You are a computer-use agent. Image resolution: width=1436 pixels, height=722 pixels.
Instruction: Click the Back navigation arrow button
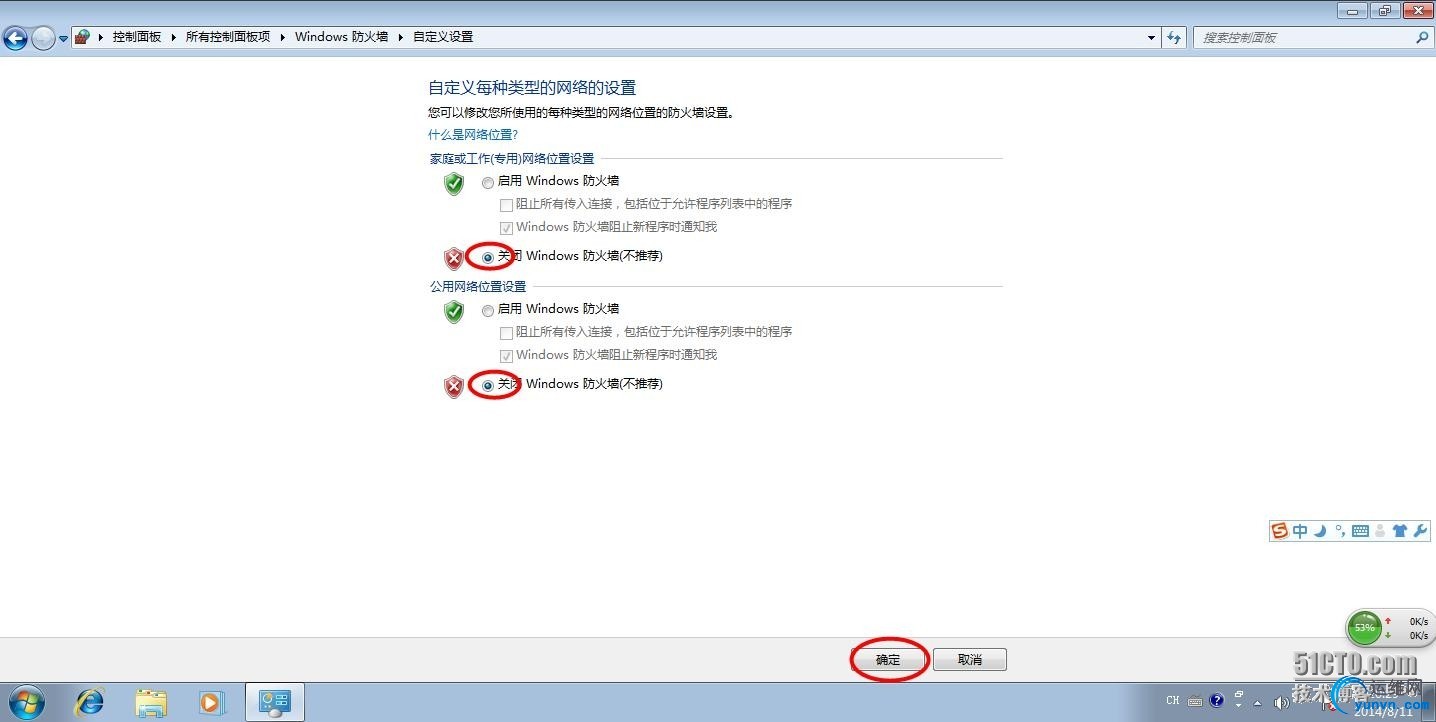coord(15,38)
